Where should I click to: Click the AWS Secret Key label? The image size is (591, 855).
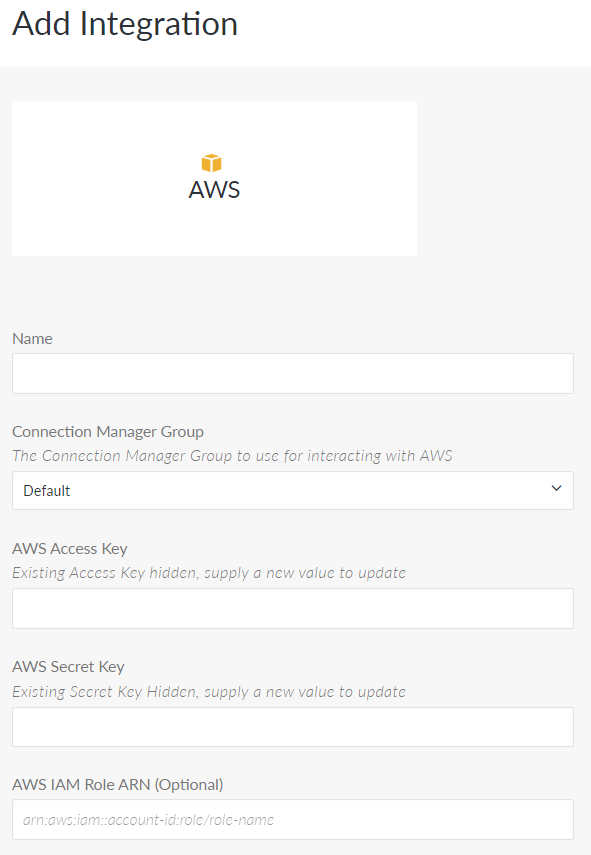pyautogui.click(x=68, y=667)
